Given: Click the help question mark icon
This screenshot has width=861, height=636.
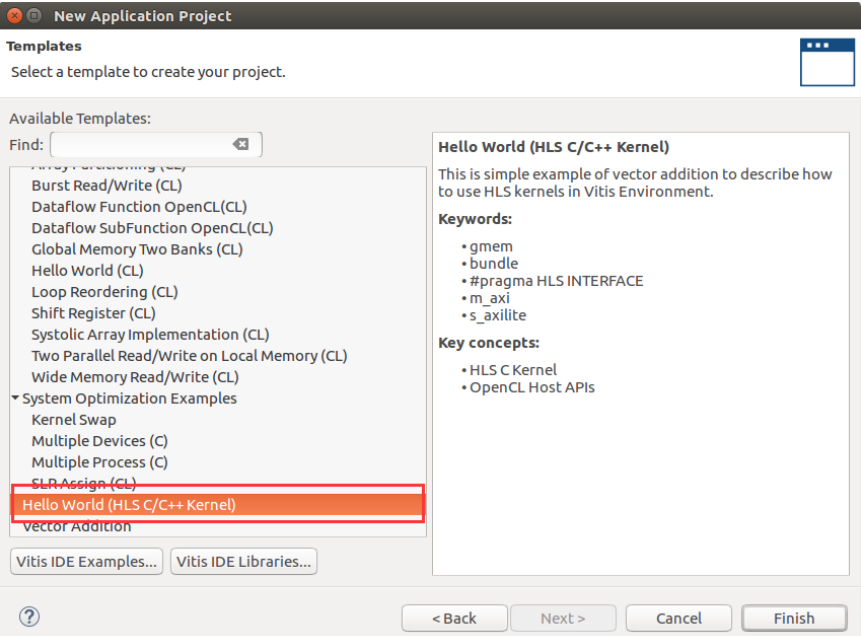Looking at the screenshot, I should tap(30, 617).
